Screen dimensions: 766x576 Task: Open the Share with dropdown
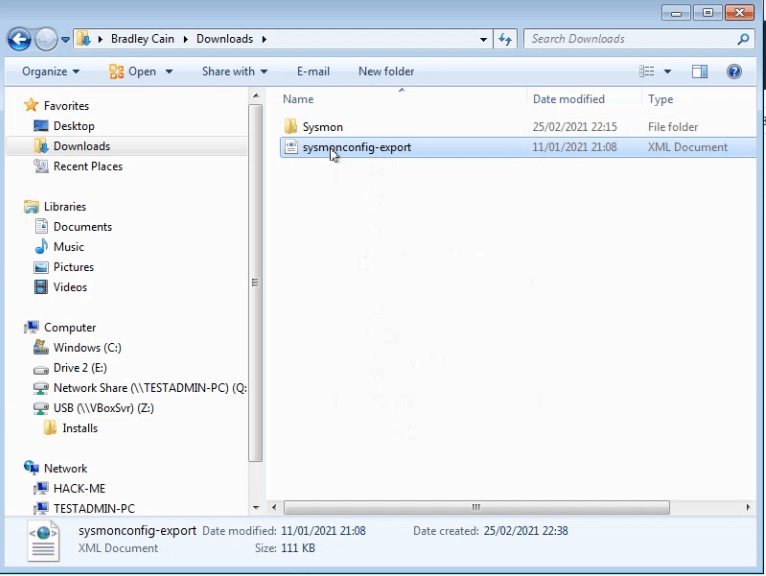[234, 72]
